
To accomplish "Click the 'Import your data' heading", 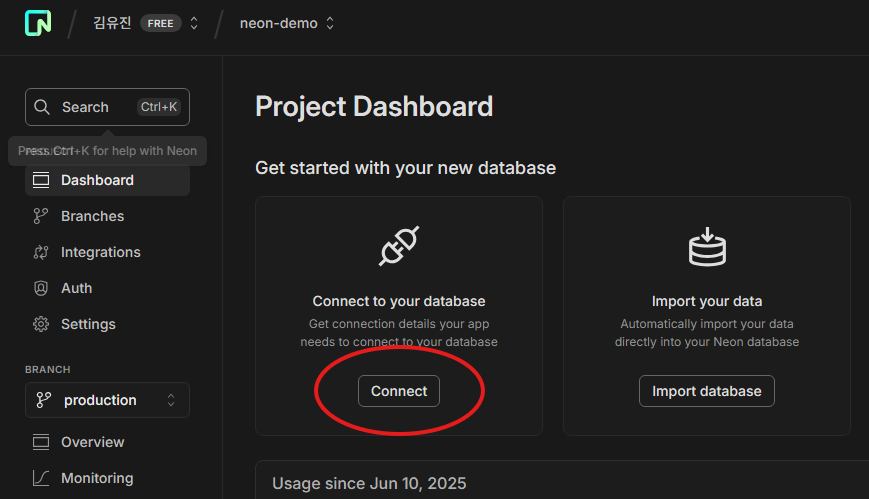I will [x=707, y=301].
